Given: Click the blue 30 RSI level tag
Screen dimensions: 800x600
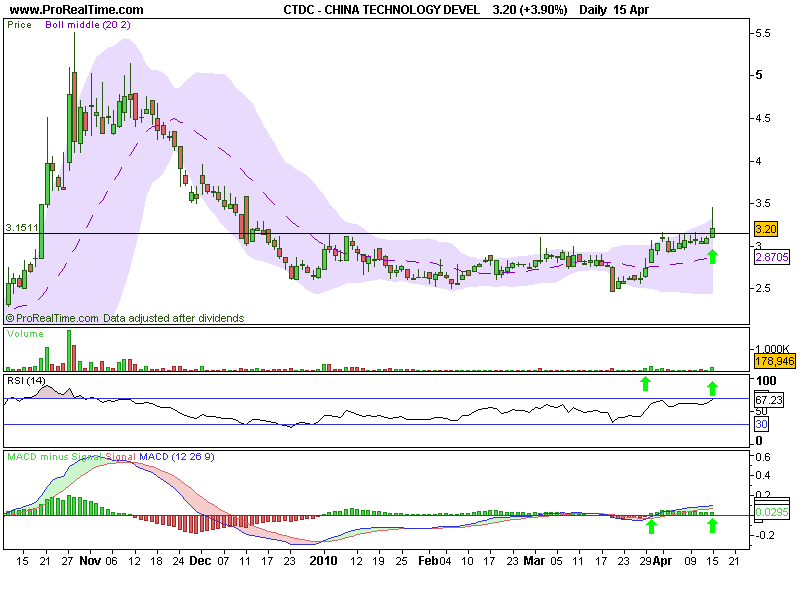Looking at the screenshot, I should coord(761,424).
